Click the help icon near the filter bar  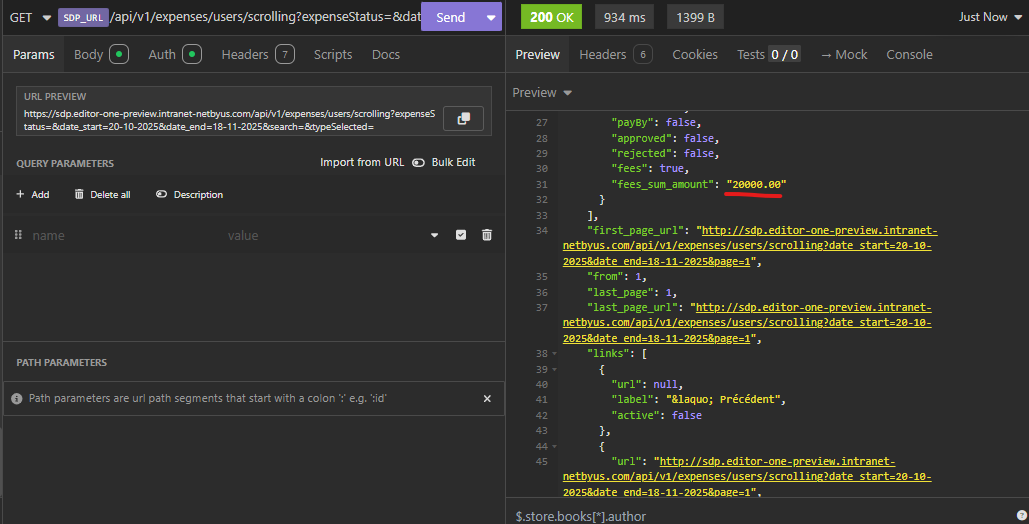[x=1022, y=516]
